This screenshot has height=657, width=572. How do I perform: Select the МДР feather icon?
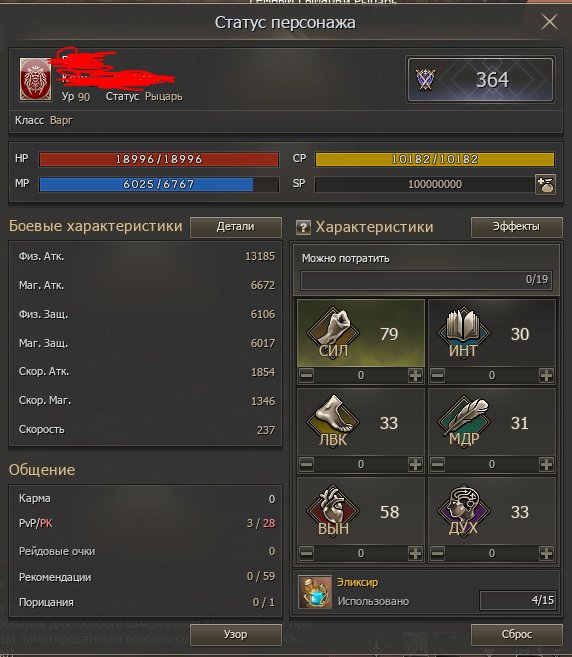tap(463, 422)
